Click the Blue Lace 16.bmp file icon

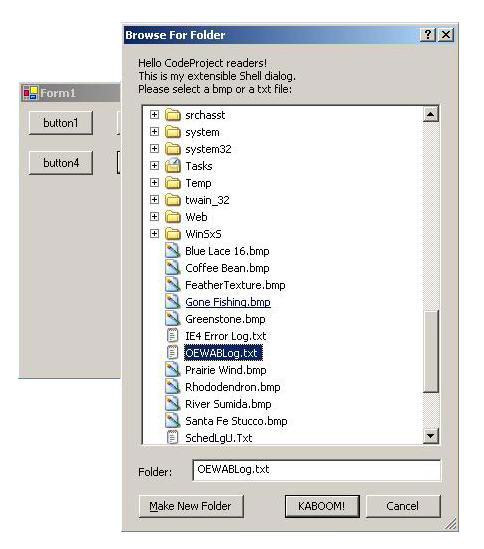click(x=173, y=251)
